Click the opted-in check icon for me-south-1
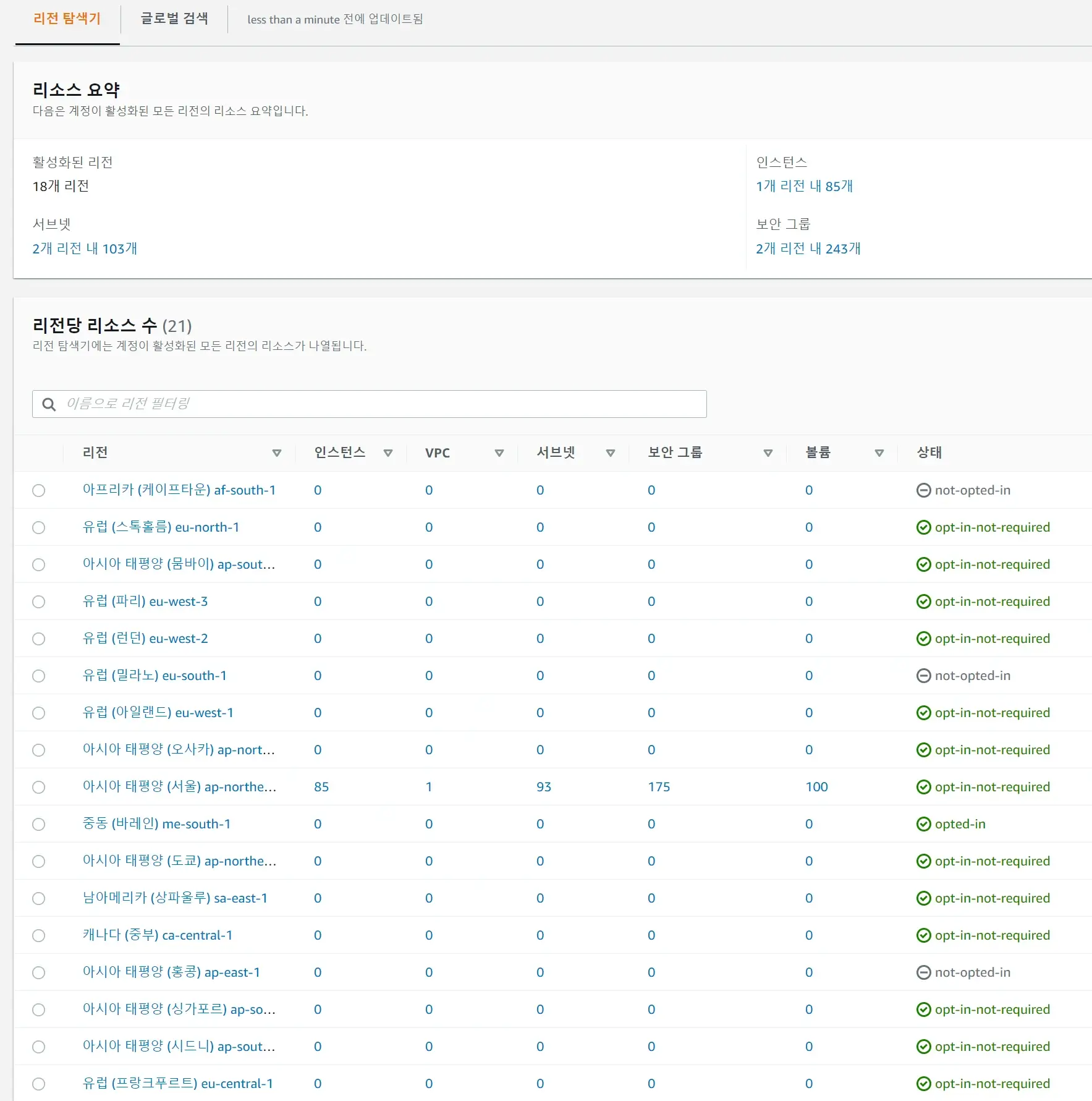Image resolution: width=1092 pixels, height=1101 pixels. coord(923,824)
